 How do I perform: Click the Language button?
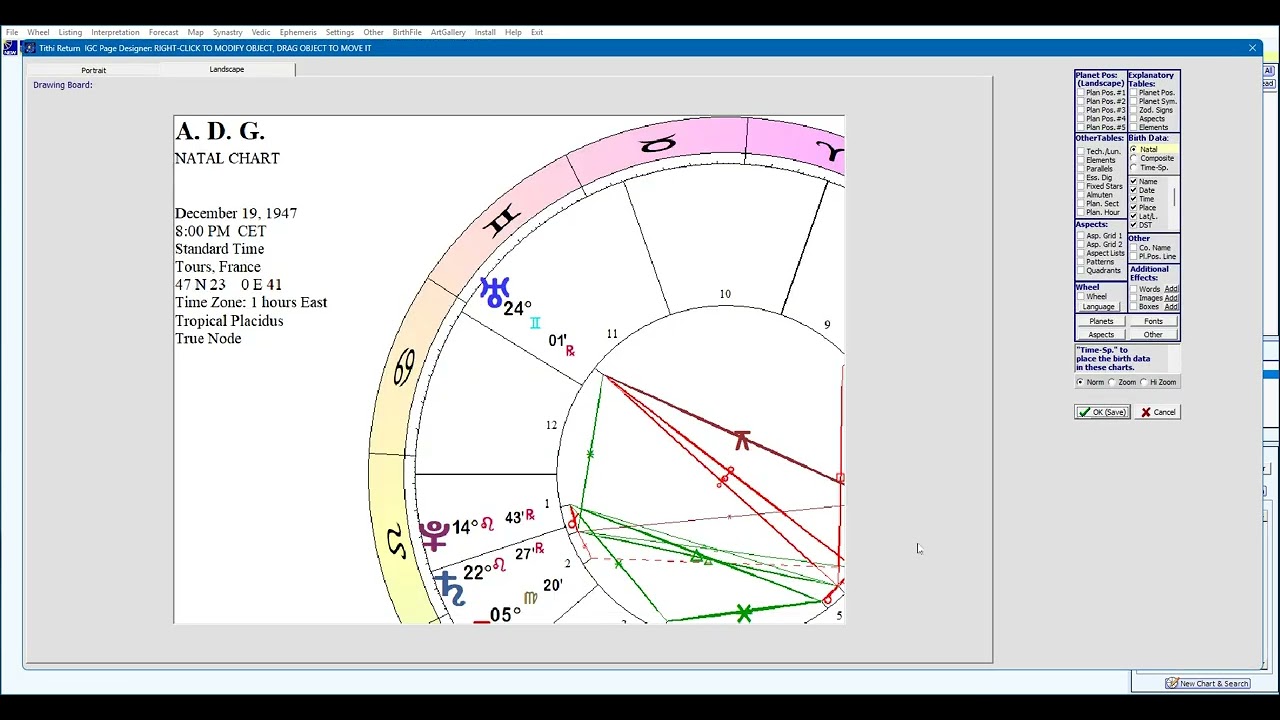pyautogui.click(x=1099, y=307)
